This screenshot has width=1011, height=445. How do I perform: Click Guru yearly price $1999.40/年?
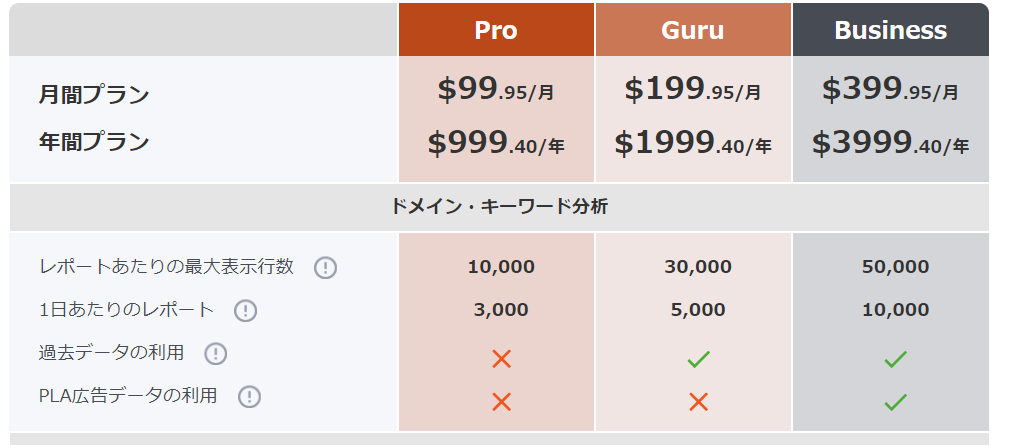pos(693,143)
